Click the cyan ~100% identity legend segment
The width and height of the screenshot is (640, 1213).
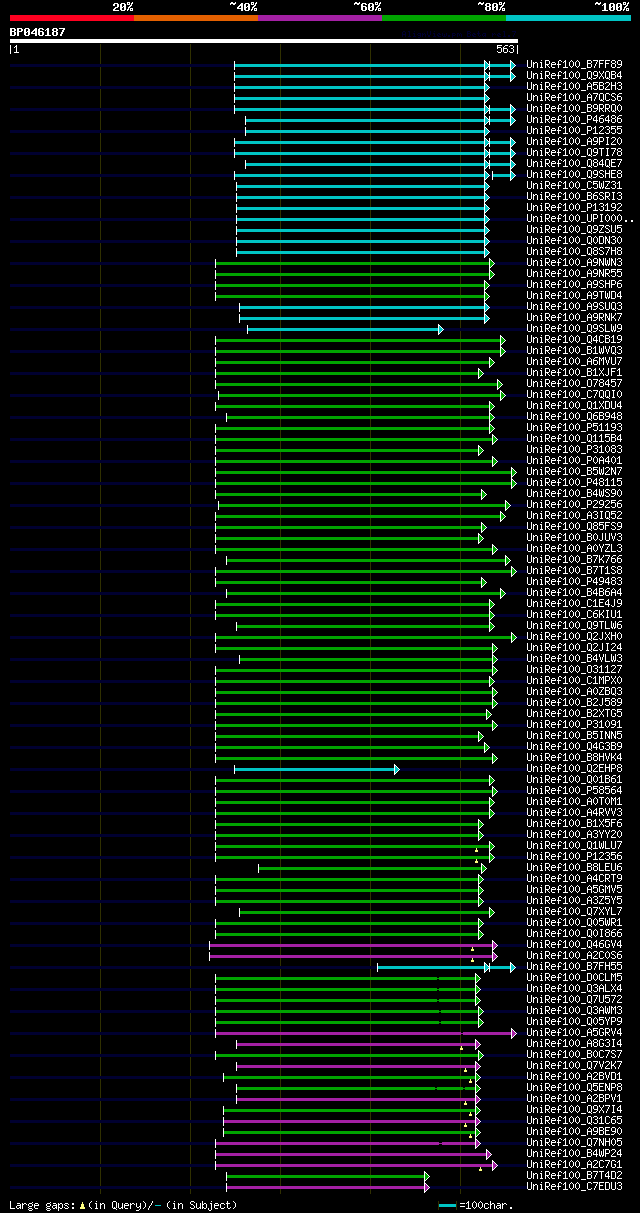pyautogui.click(x=567, y=17)
